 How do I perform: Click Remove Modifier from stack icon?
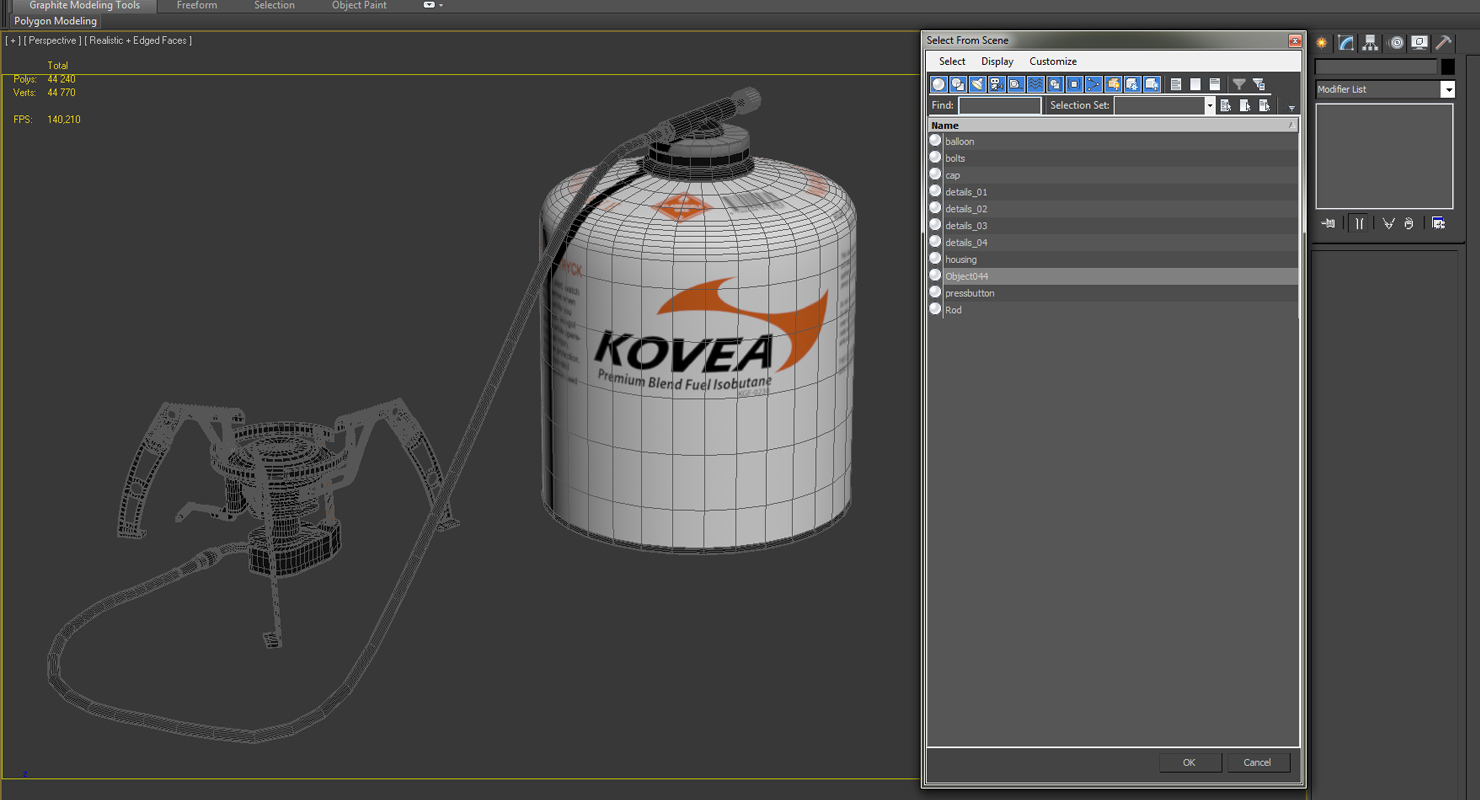click(1409, 223)
